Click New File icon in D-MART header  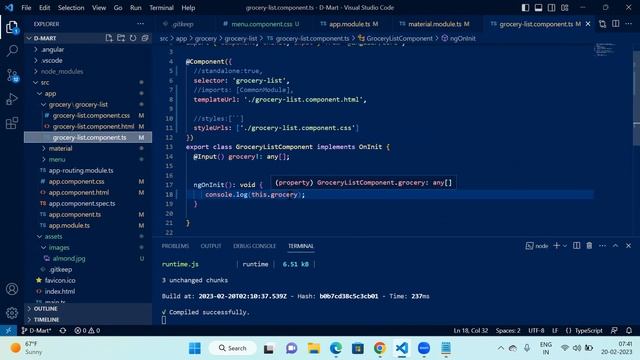click(x=109, y=38)
